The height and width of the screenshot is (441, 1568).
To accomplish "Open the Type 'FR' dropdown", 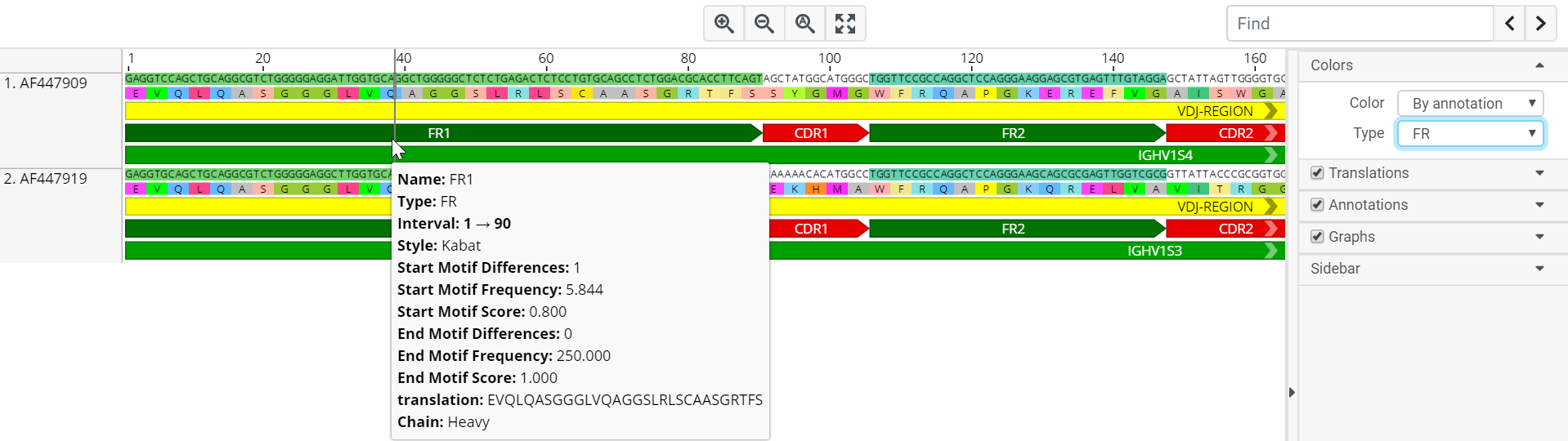I will point(1470,134).
